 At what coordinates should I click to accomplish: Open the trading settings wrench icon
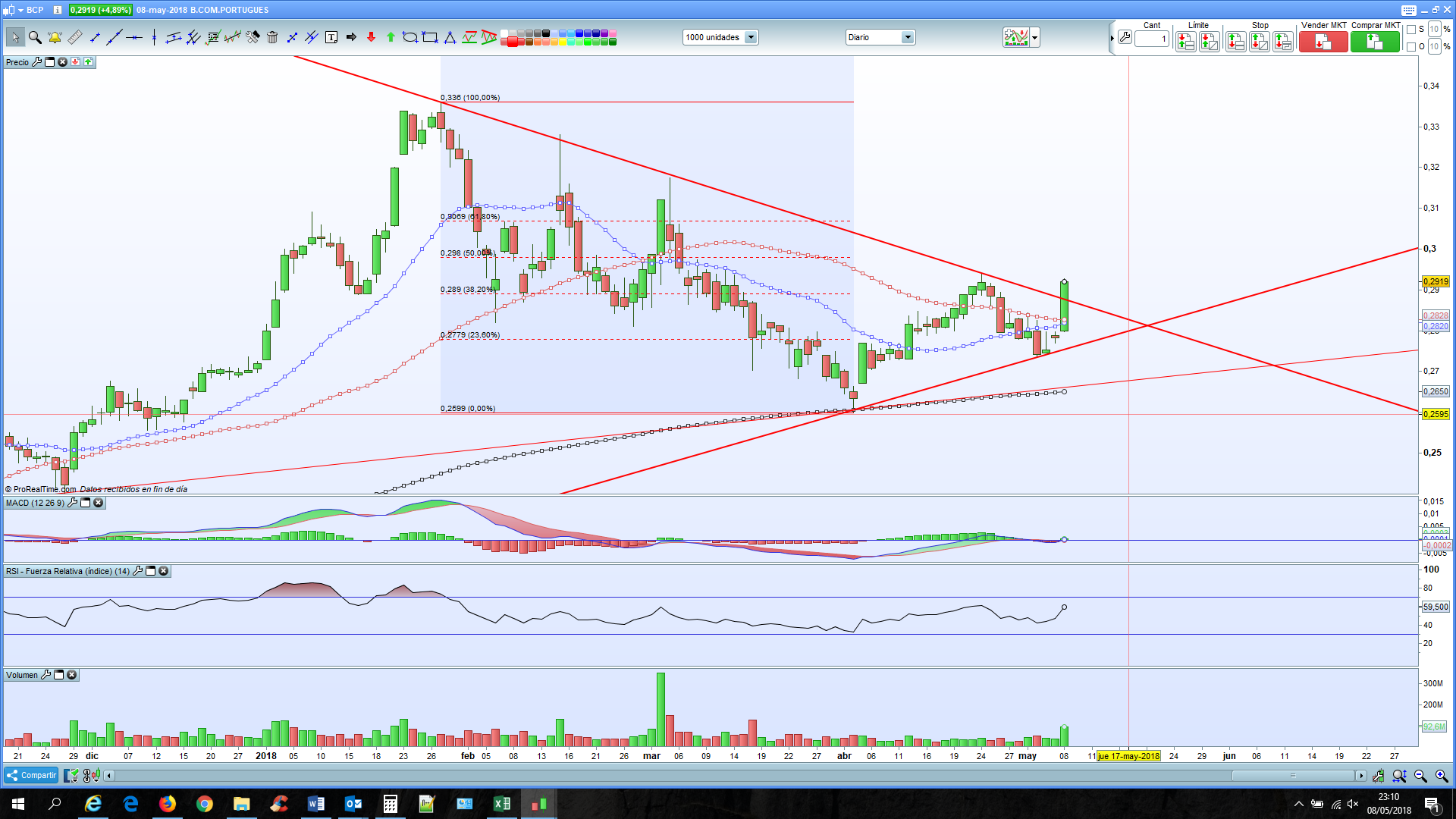click(1125, 37)
